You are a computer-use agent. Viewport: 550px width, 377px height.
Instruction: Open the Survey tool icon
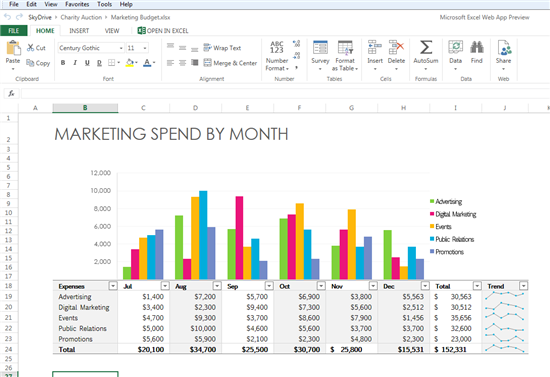click(x=320, y=47)
